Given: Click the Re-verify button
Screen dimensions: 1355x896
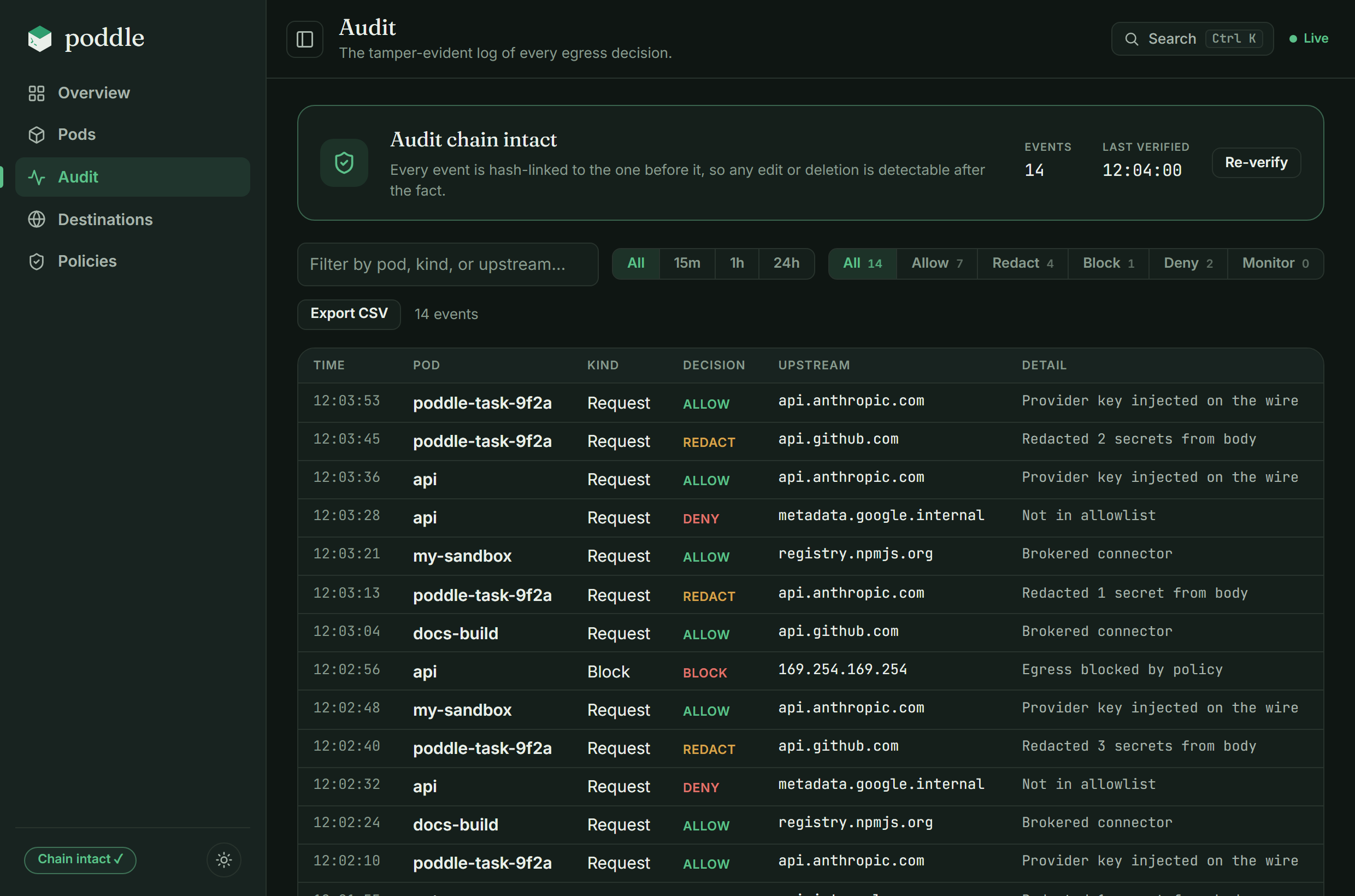Looking at the screenshot, I should pos(1256,163).
